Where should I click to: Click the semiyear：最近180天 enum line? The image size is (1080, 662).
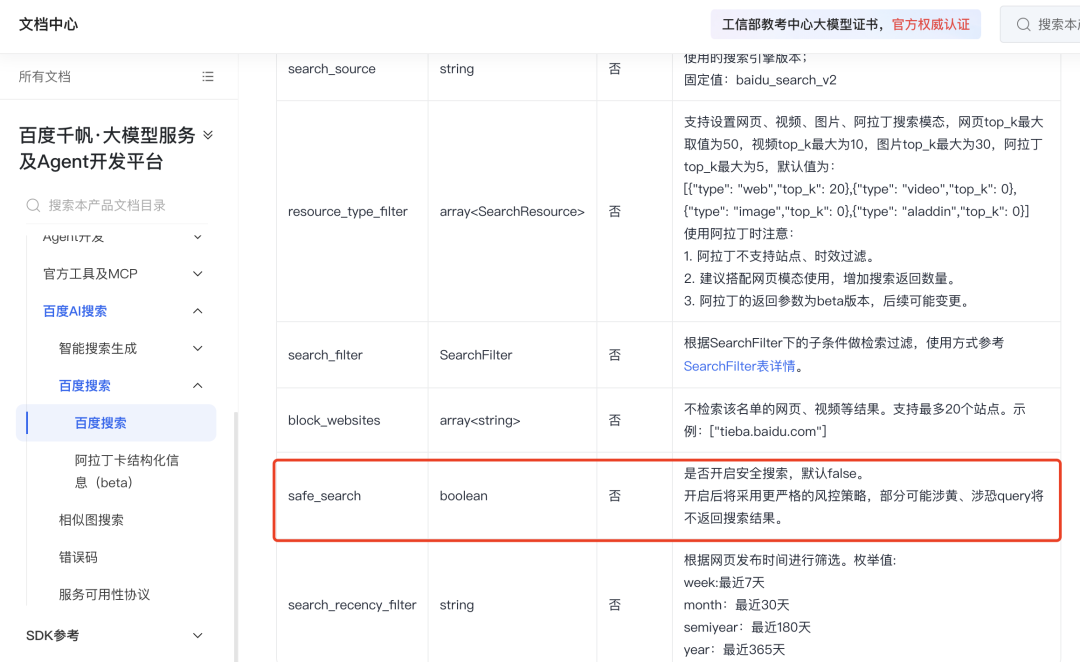[747, 628]
